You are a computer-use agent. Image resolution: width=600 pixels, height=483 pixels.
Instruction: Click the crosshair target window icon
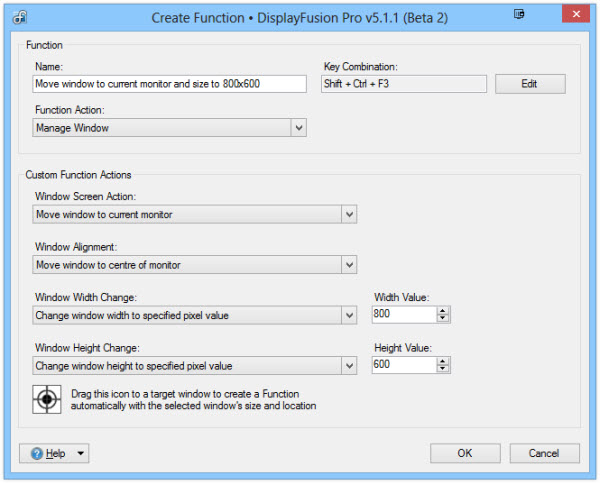click(47, 399)
